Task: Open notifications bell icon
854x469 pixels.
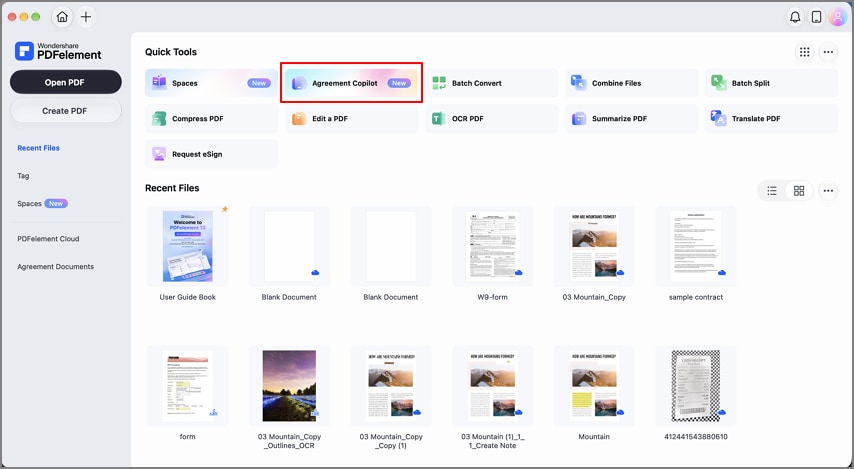Action: (795, 17)
